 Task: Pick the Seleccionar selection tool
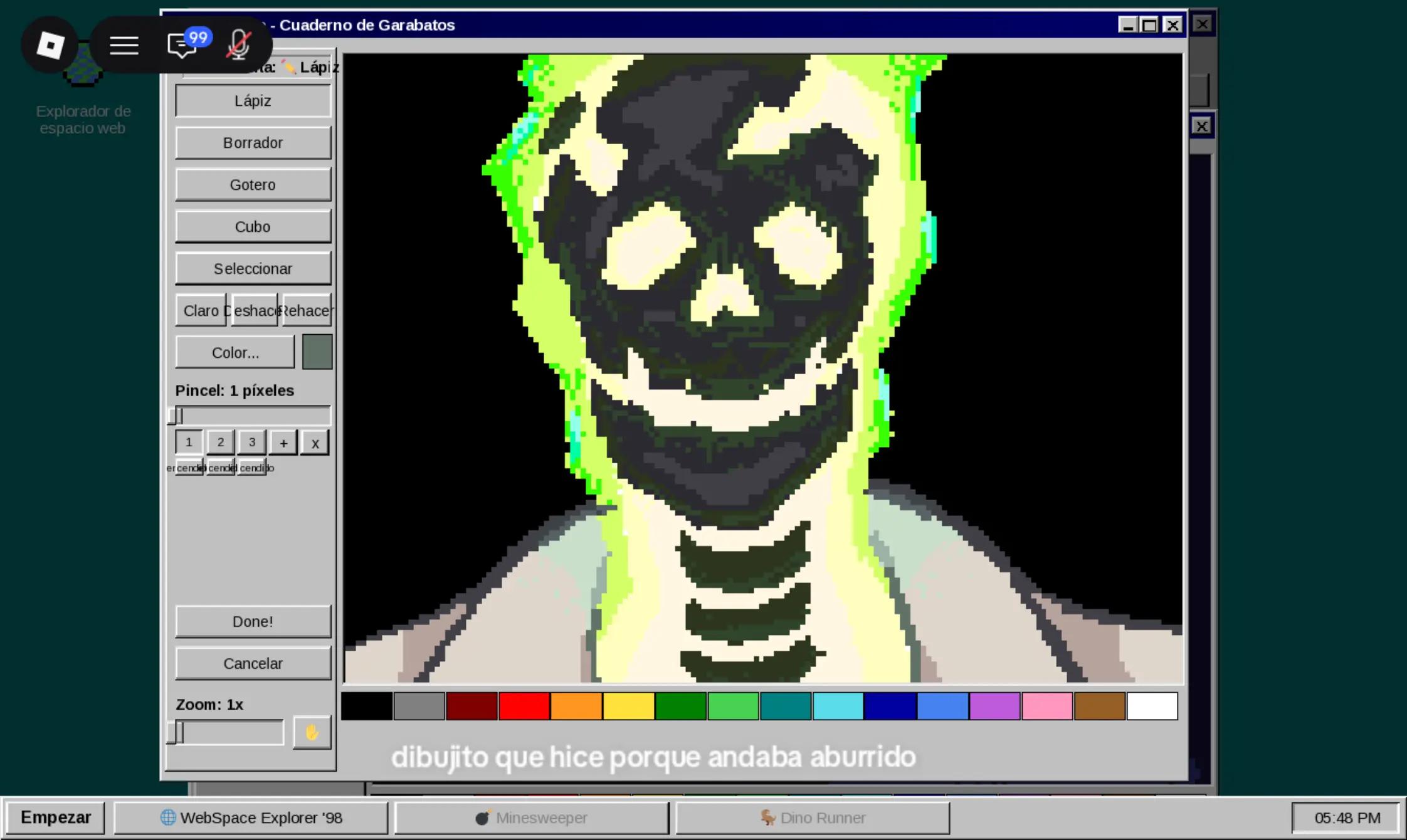[x=253, y=269]
